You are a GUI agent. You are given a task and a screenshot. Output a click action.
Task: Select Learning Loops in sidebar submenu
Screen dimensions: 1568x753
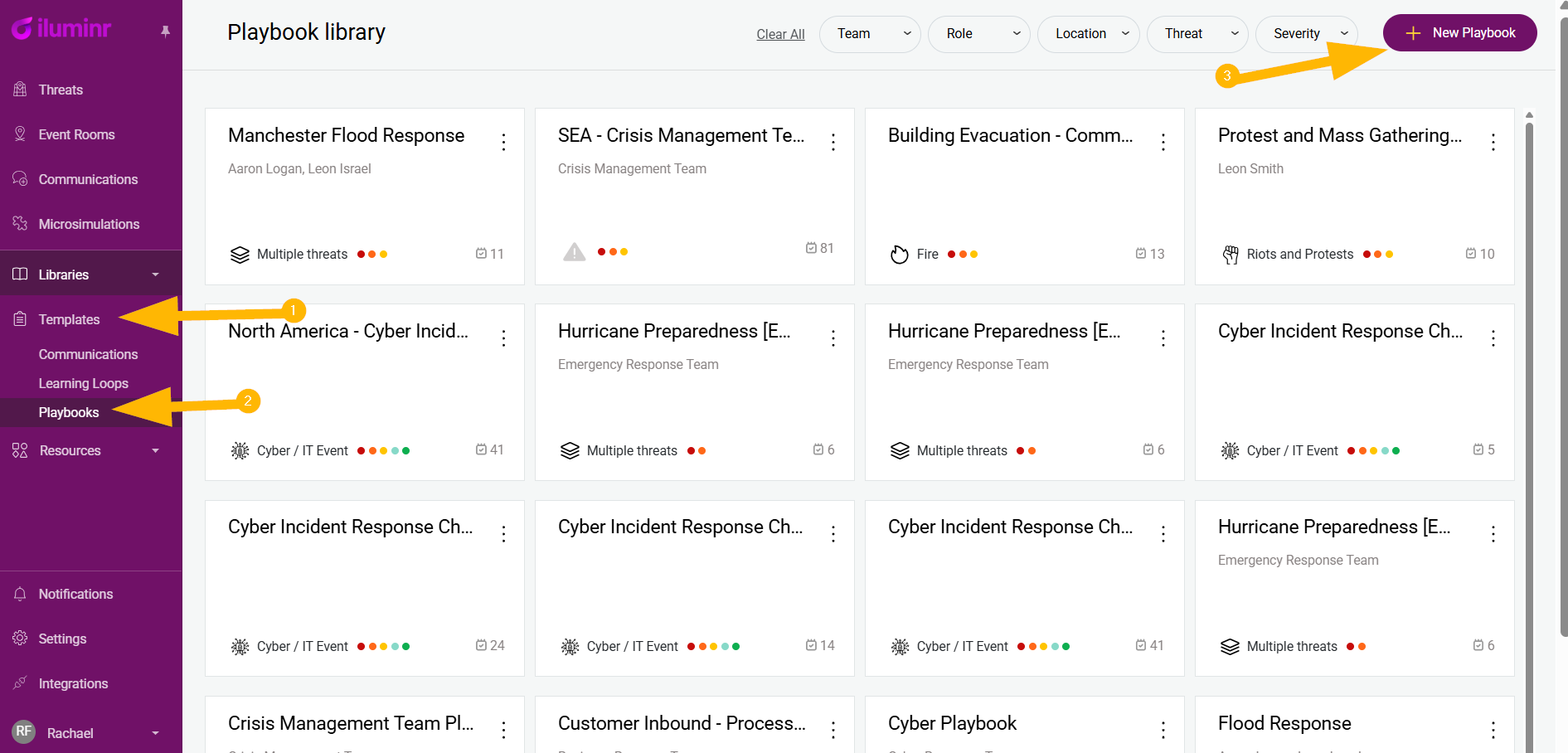[83, 383]
